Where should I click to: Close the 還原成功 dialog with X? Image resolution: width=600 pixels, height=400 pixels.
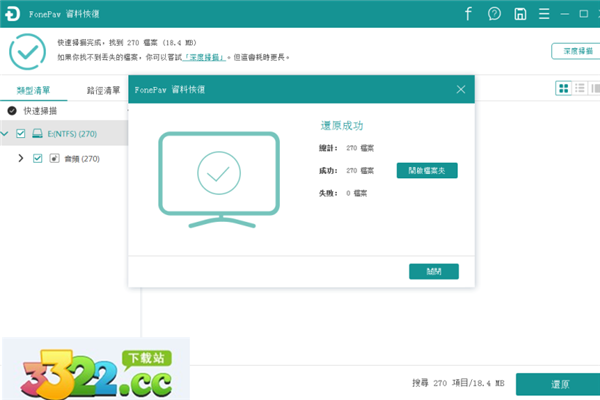pos(461,89)
